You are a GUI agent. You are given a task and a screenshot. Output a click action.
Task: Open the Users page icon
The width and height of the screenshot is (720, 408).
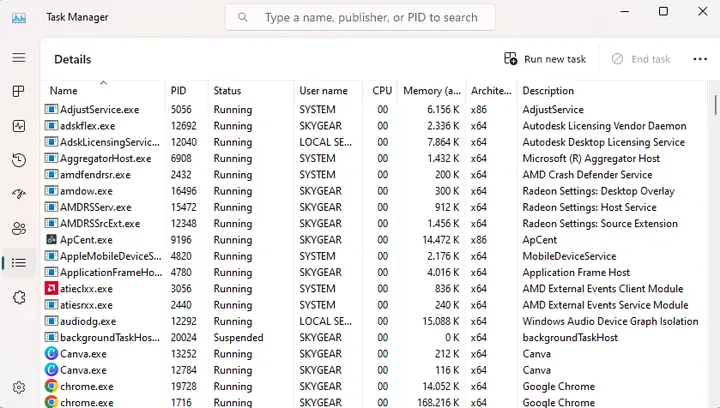click(19, 229)
